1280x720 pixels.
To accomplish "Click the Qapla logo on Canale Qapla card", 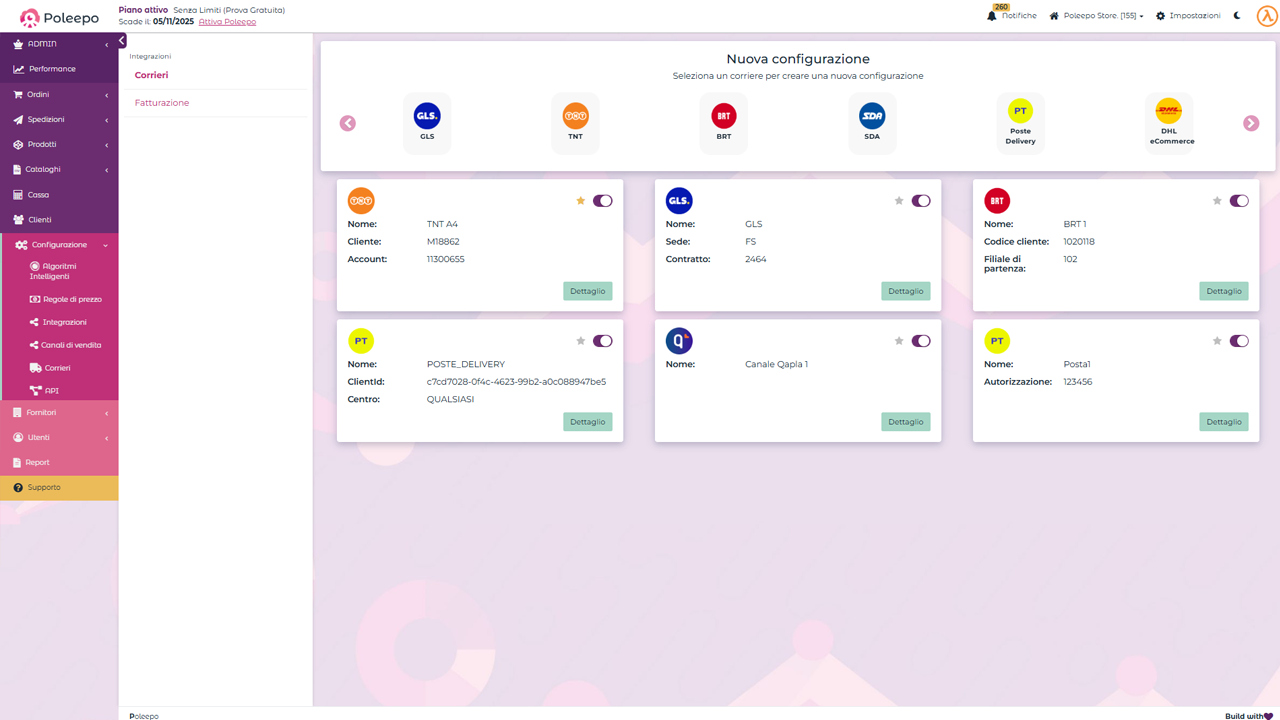I will coord(679,341).
